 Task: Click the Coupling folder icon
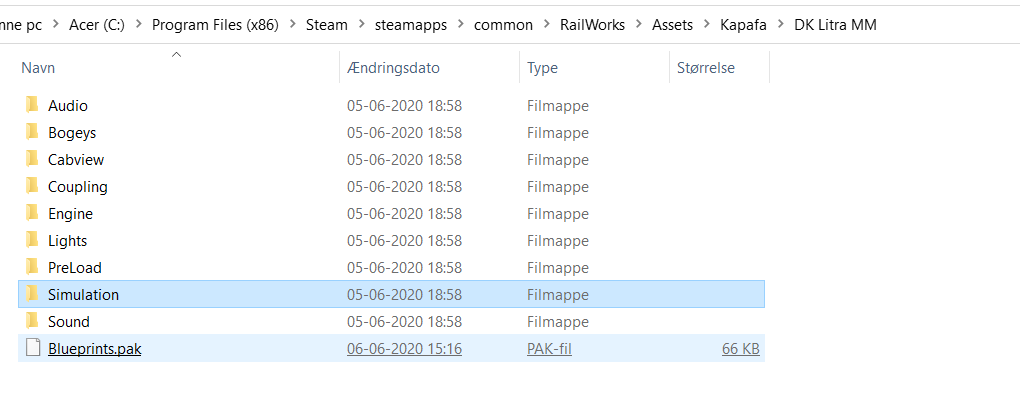pos(32,186)
